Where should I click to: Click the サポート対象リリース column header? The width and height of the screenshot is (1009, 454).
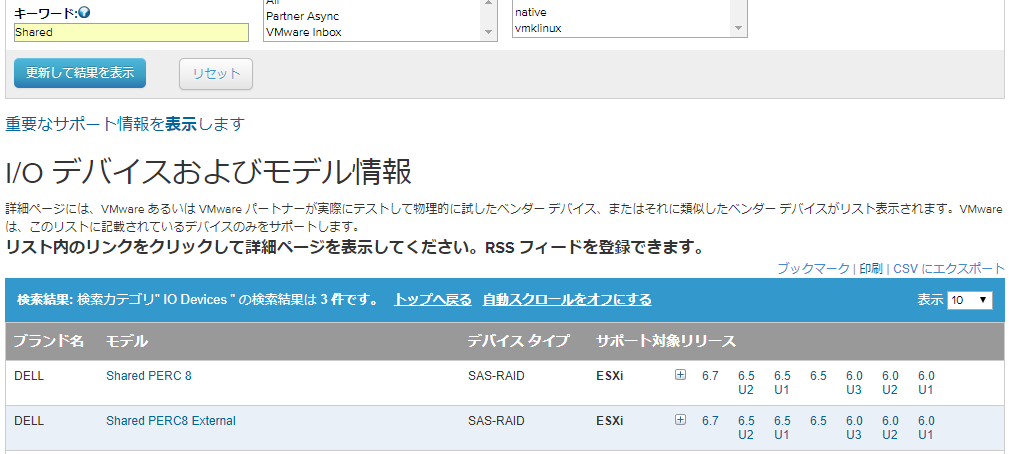(x=666, y=341)
